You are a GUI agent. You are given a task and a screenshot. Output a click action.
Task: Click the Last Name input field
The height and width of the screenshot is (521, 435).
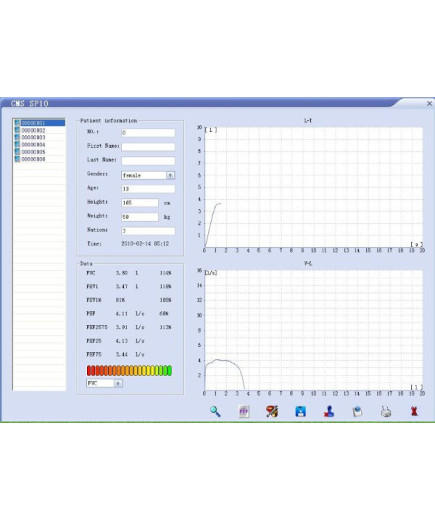(x=148, y=161)
